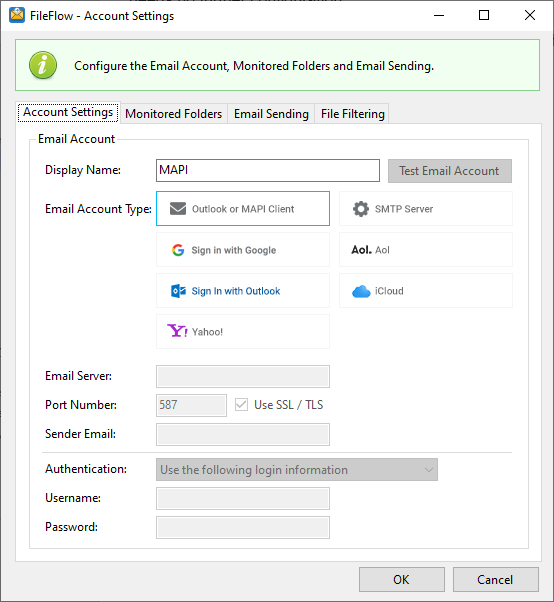Switch to the Email Sending tab
The image size is (554, 602).
[271, 114]
